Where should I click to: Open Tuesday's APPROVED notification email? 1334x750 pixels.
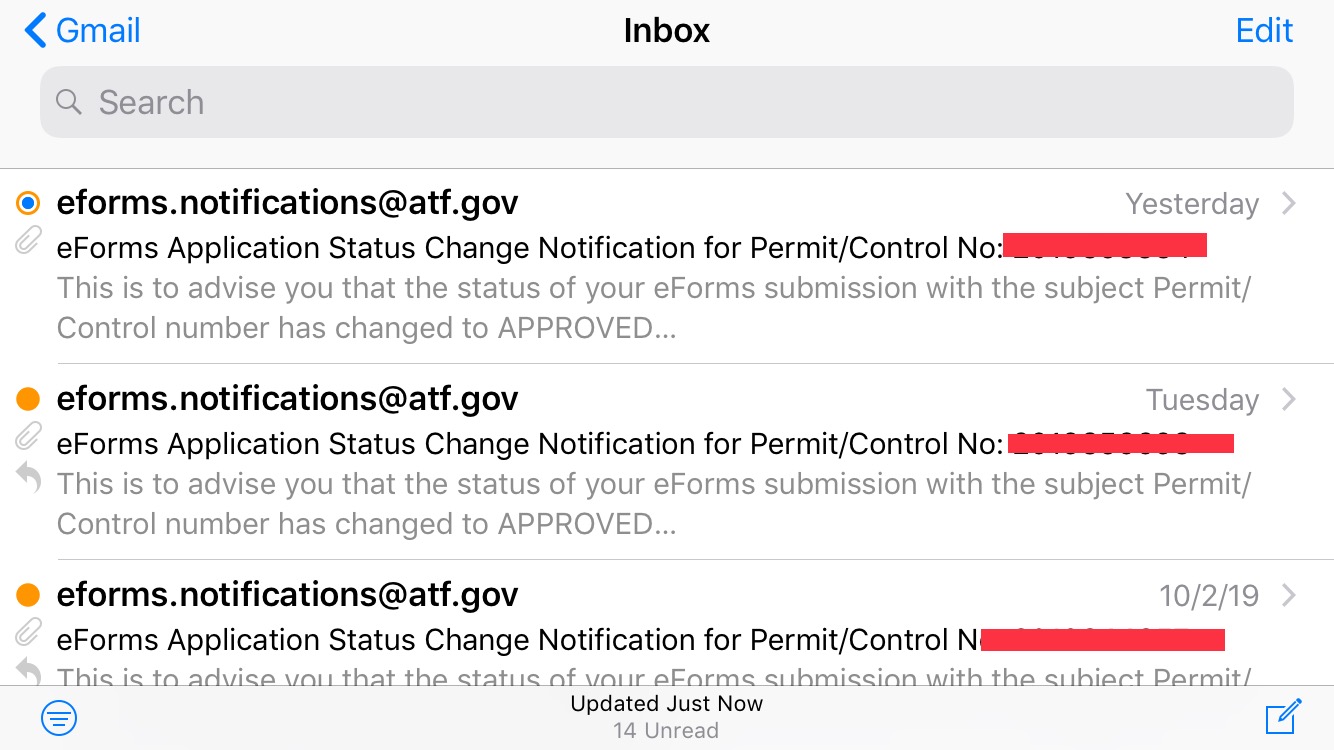(667, 462)
